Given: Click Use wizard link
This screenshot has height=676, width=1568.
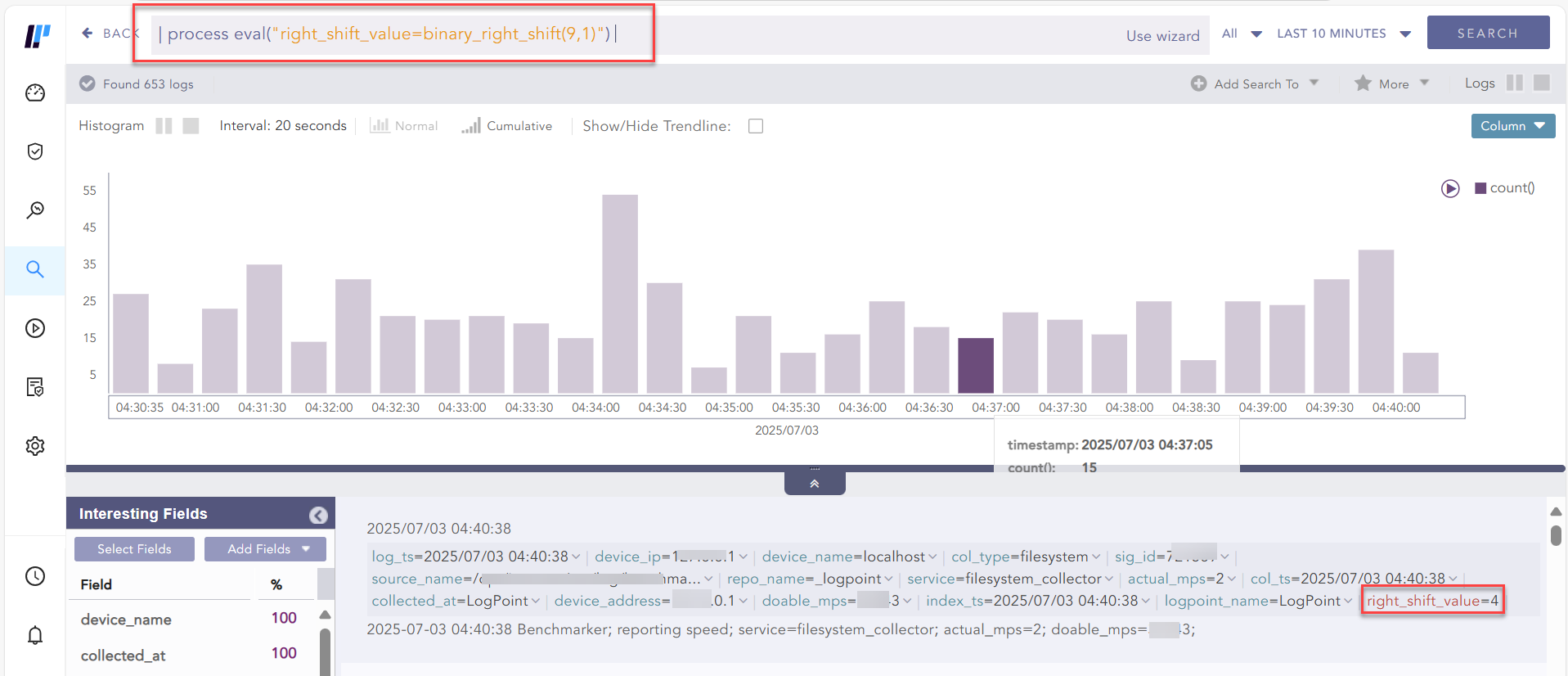Looking at the screenshot, I should (x=1162, y=36).
